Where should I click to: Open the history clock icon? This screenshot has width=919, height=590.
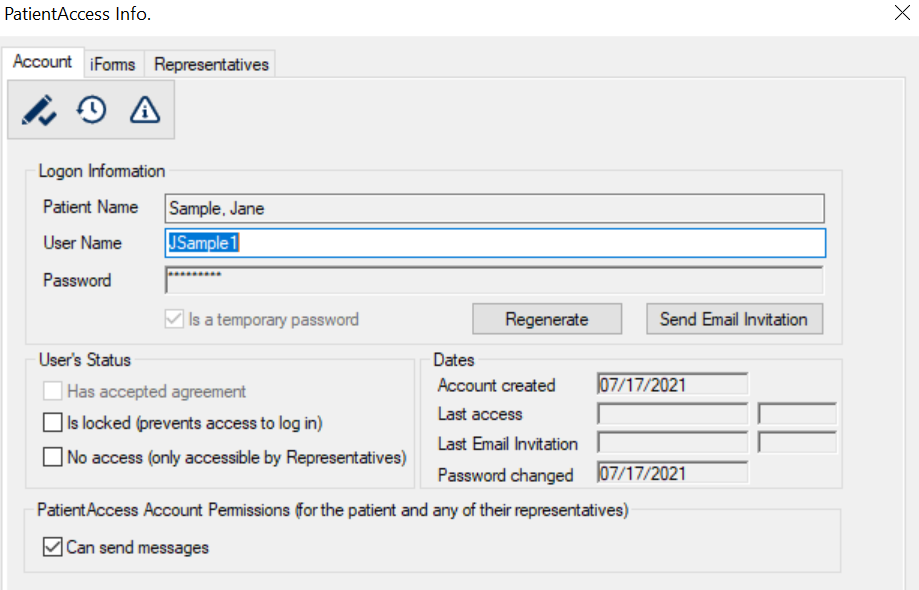coord(91,110)
